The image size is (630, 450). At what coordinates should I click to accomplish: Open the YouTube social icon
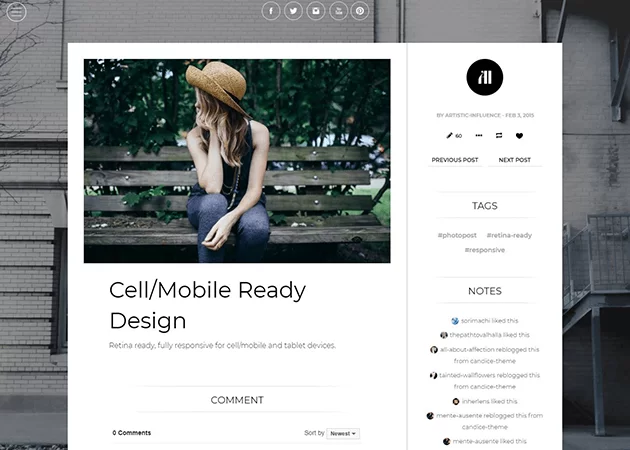[x=339, y=11]
